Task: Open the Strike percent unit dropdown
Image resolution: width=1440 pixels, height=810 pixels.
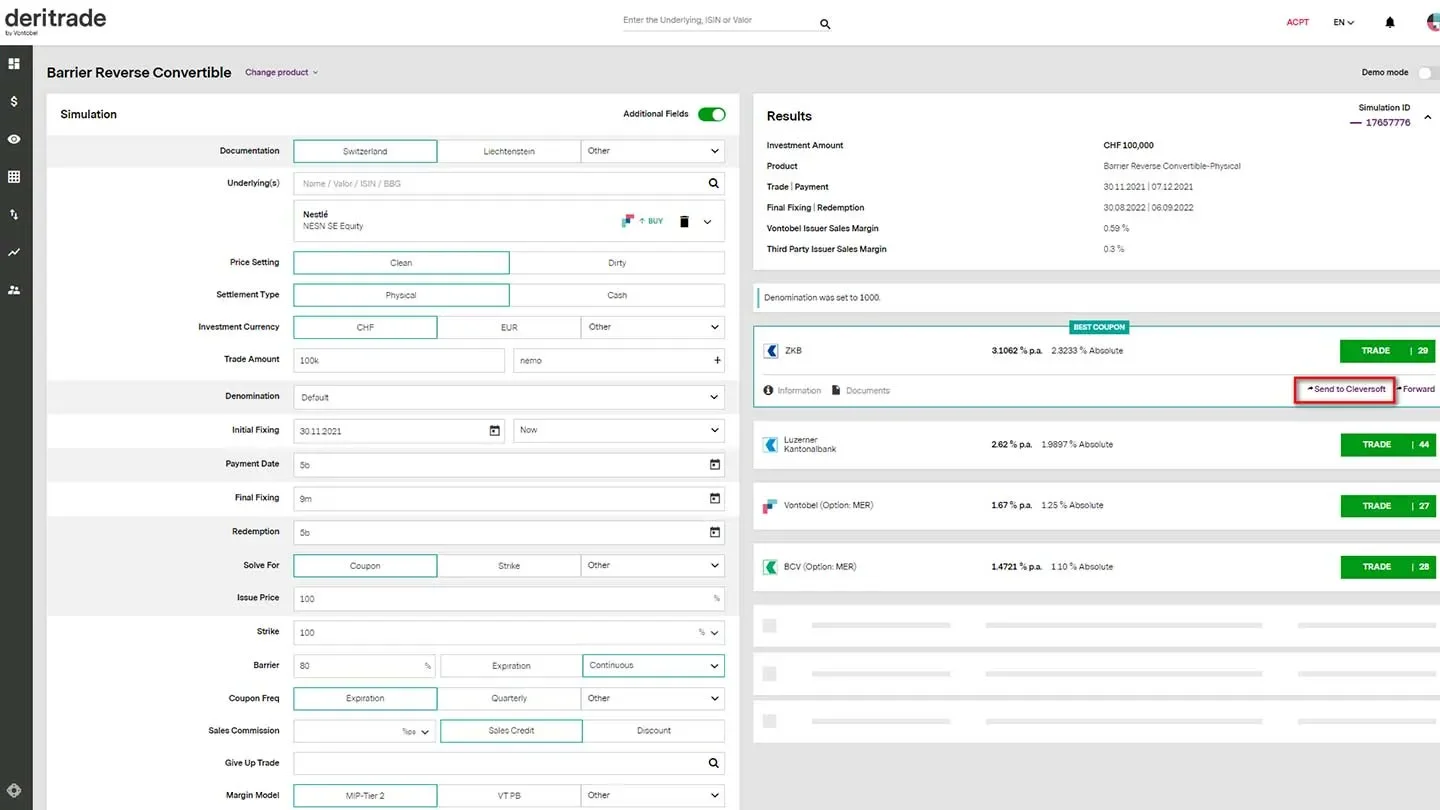Action: pyautogui.click(x=709, y=632)
